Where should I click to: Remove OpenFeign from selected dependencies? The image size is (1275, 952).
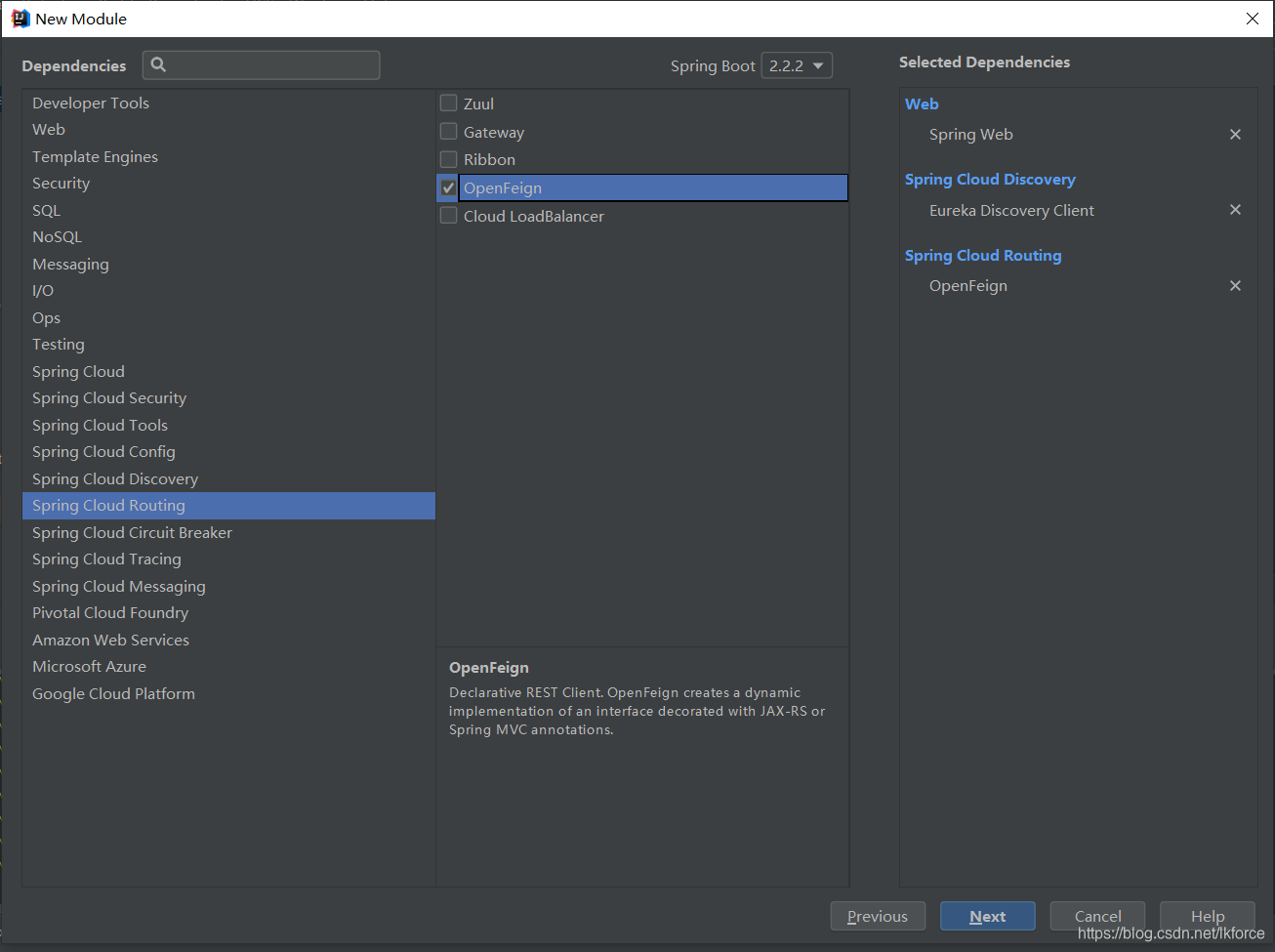point(1235,286)
